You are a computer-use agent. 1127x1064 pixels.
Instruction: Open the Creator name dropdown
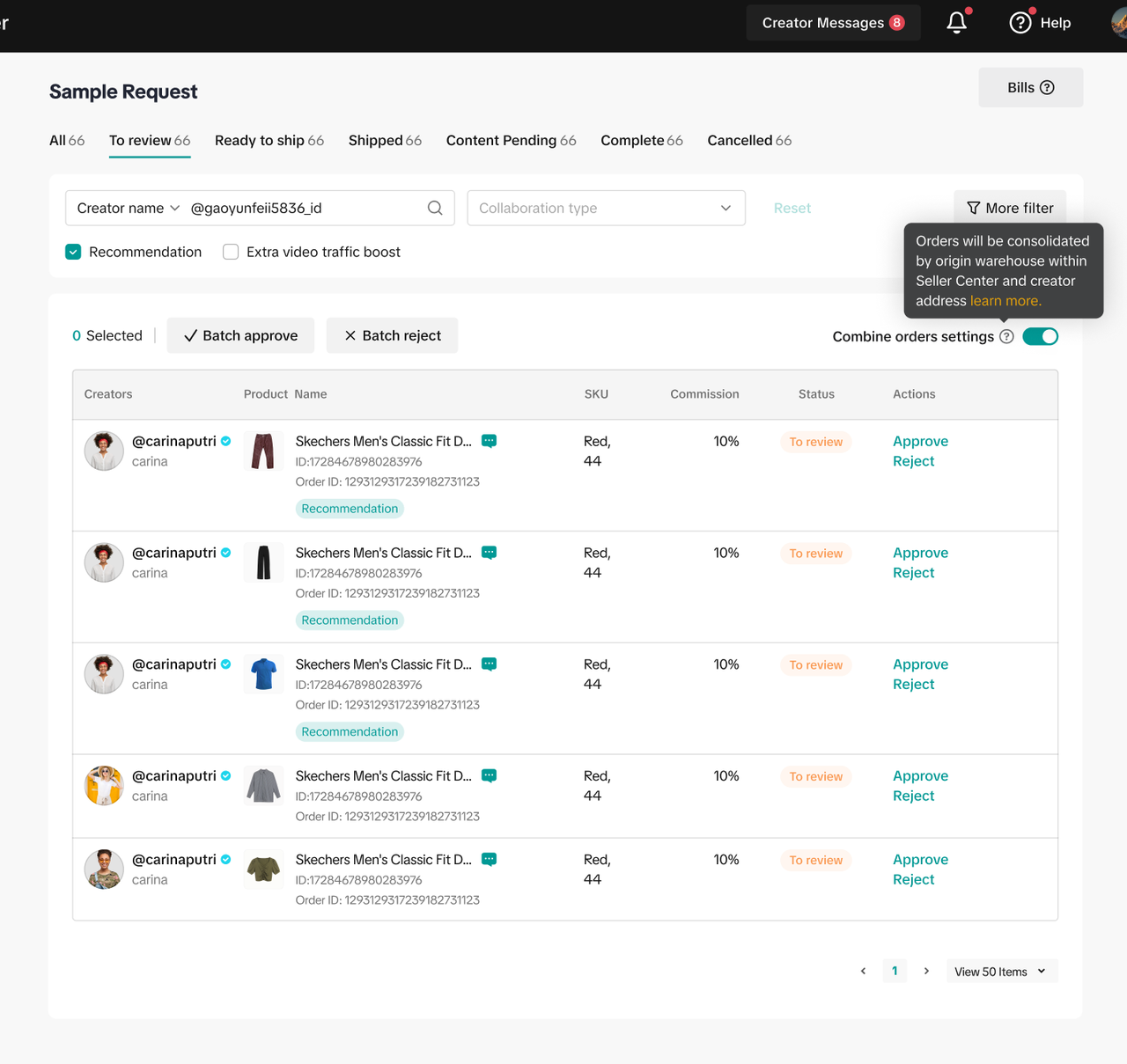coord(129,209)
